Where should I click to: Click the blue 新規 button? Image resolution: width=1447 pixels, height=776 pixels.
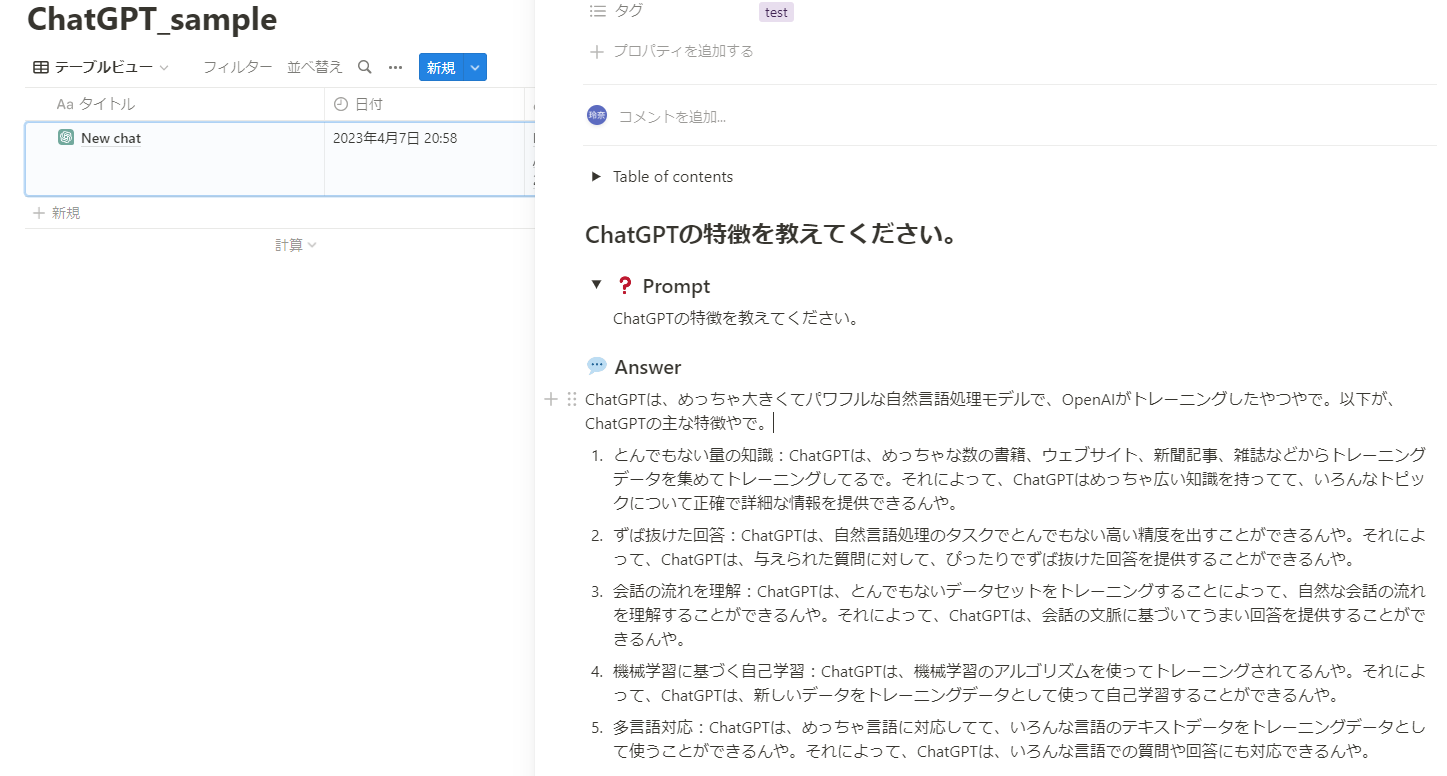pos(441,67)
